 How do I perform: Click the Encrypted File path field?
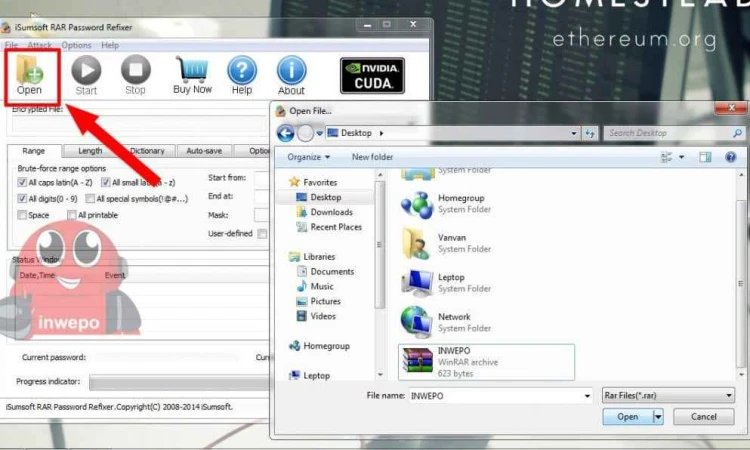[139, 124]
